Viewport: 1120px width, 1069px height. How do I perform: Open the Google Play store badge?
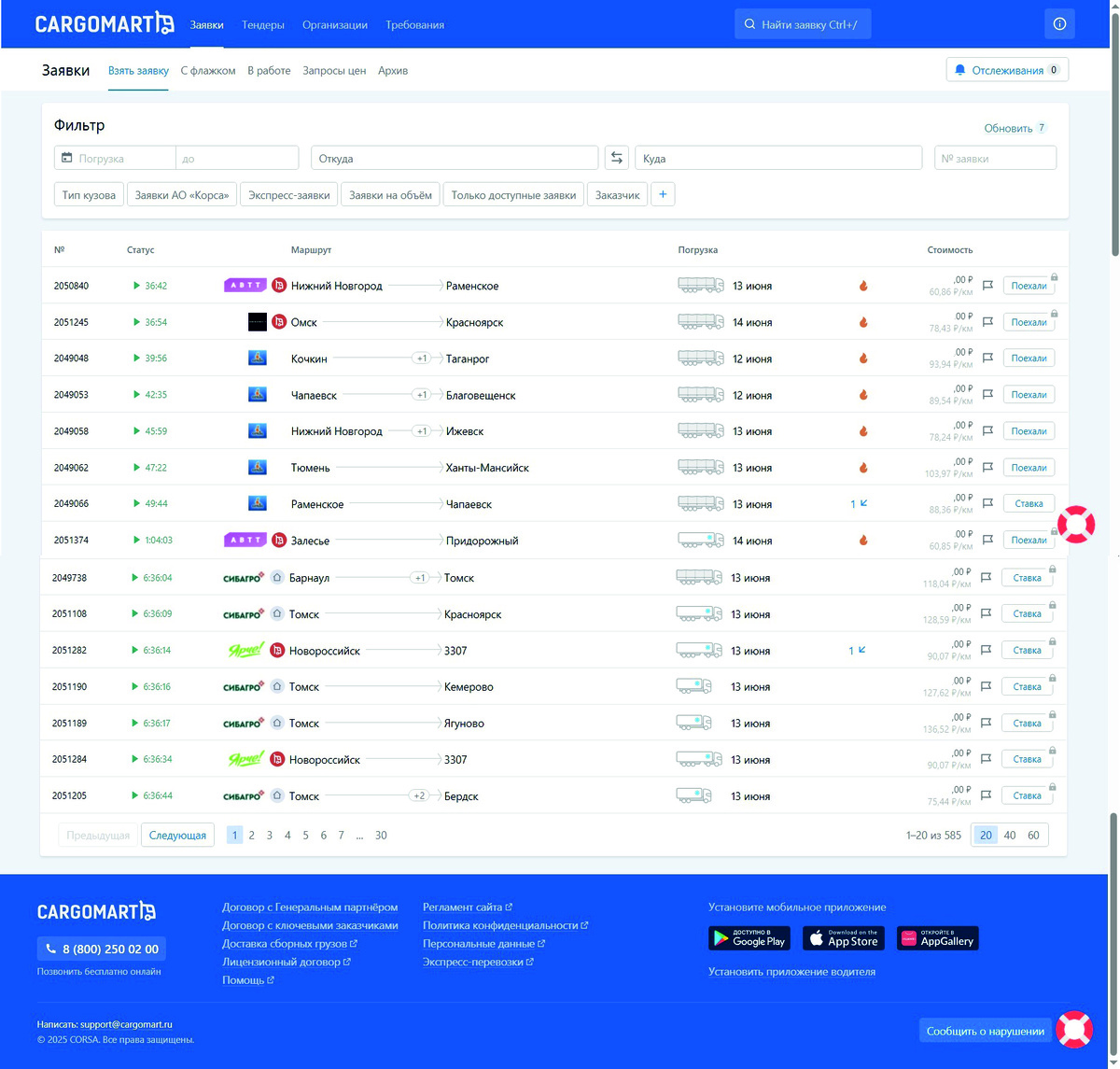749,938
